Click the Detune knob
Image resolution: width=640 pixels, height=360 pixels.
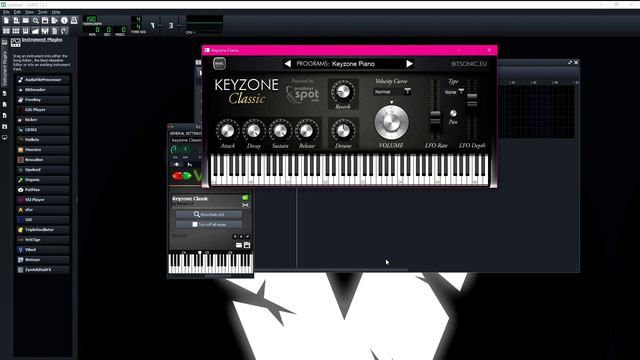click(343, 131)
